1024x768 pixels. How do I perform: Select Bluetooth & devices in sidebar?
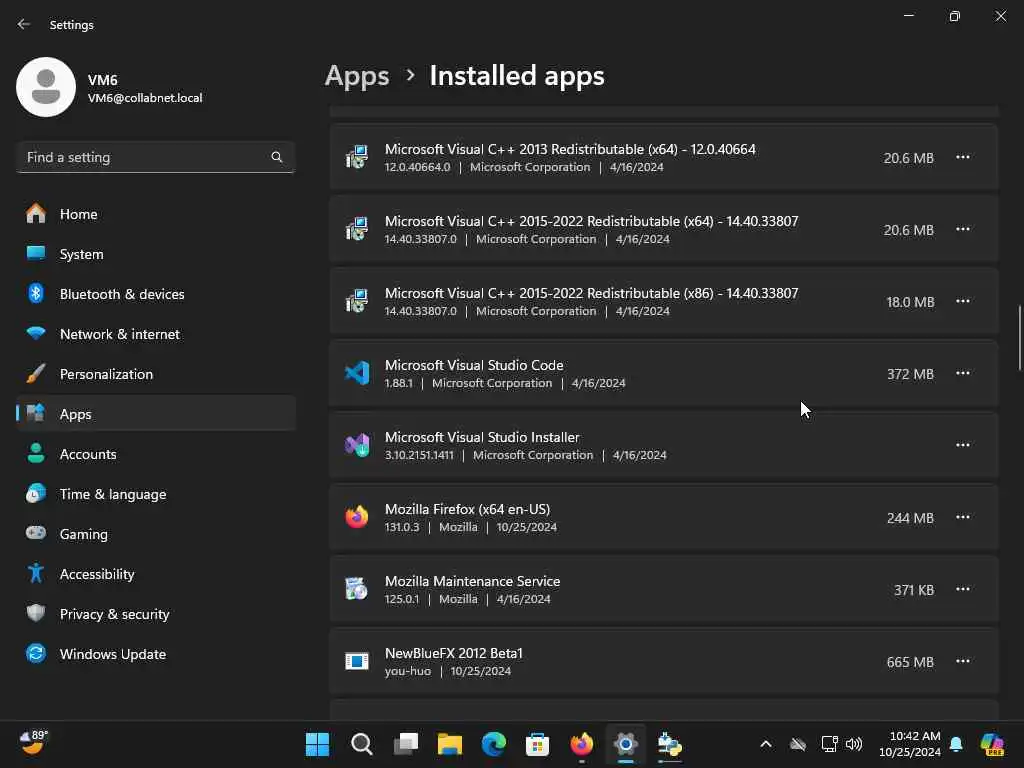(121, 294)
